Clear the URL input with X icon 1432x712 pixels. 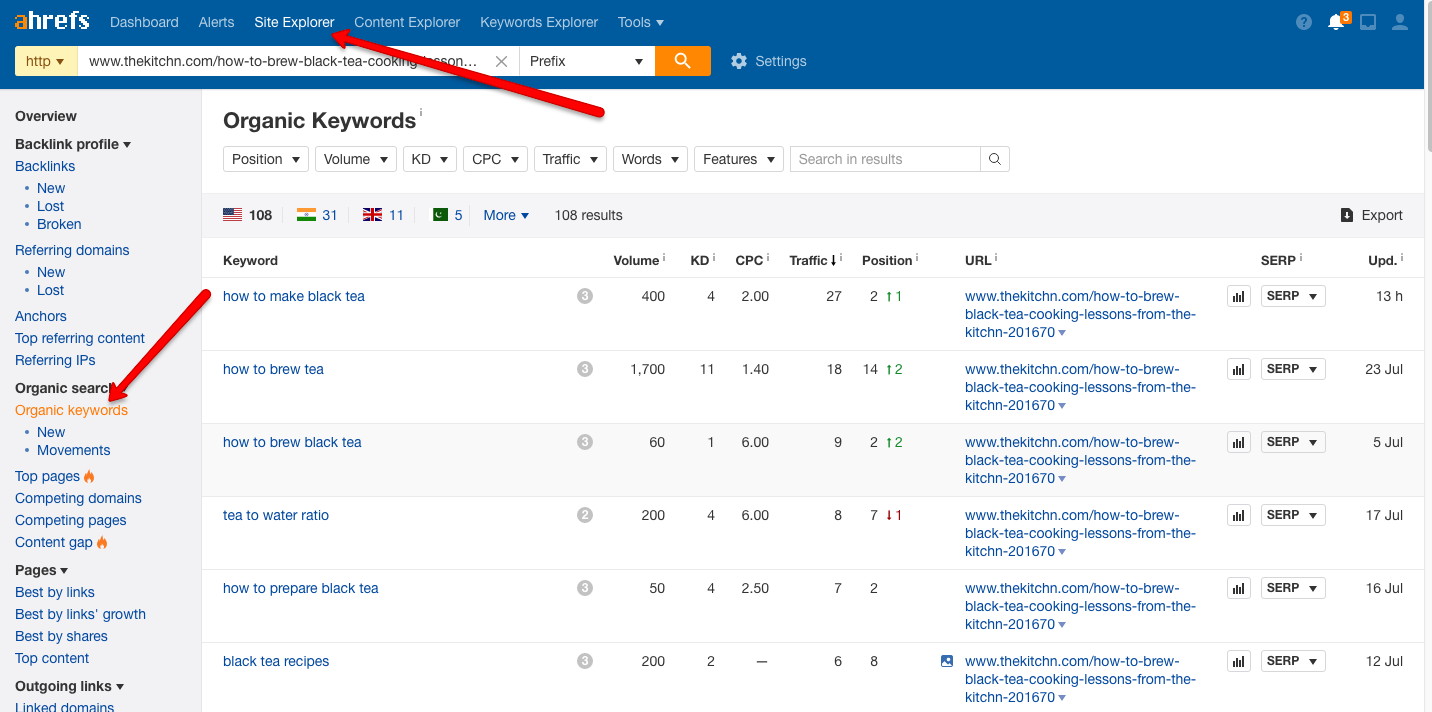[x=502, y=61]
